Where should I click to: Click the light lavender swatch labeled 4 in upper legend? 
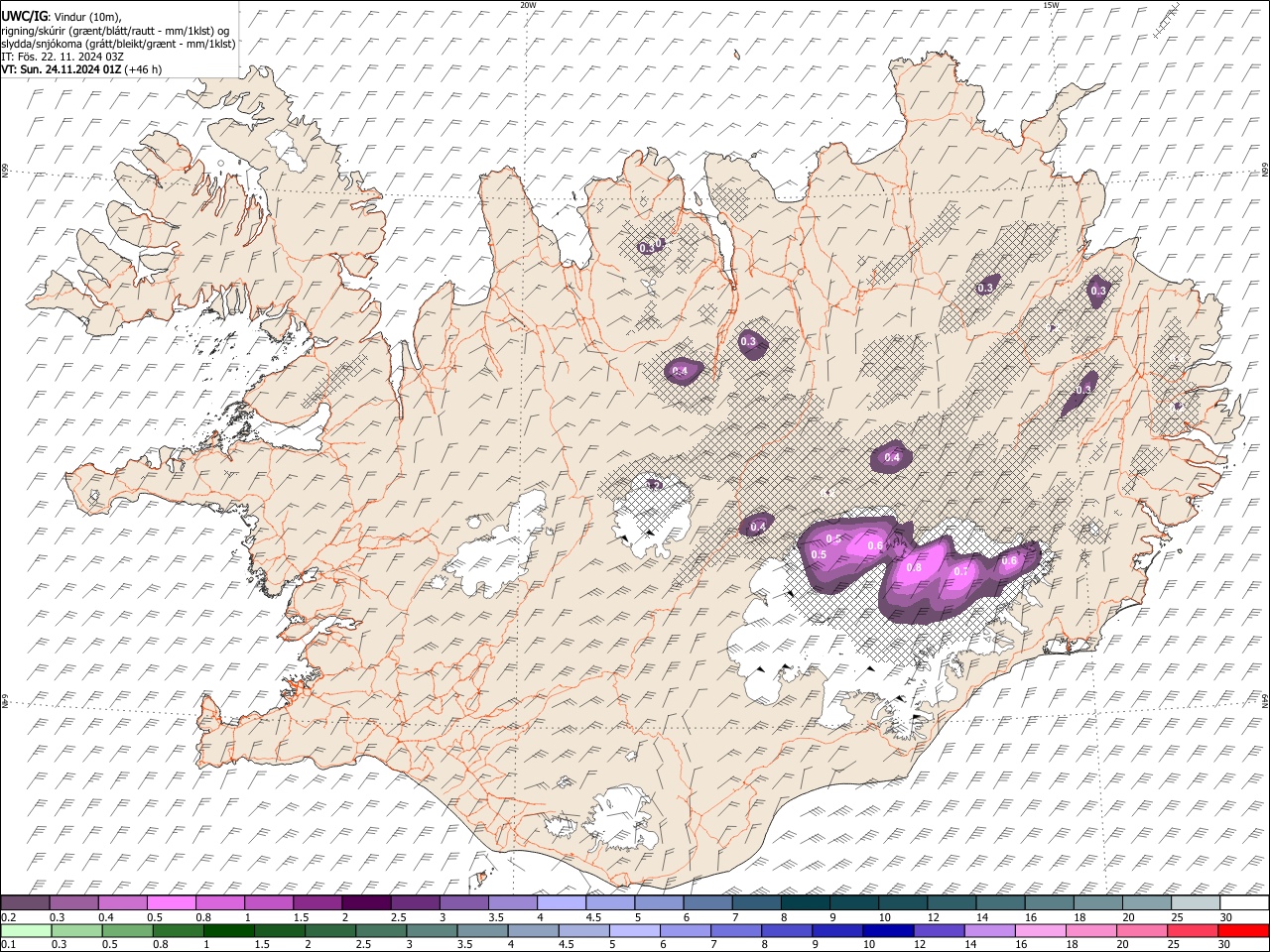point(561,903)
